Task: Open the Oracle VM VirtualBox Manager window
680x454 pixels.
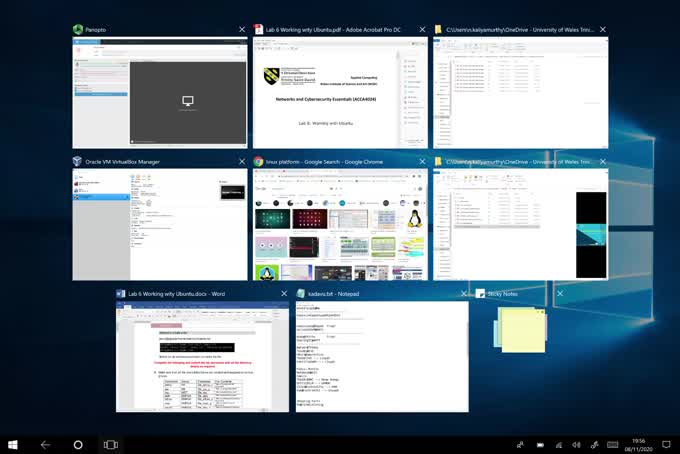Action: click(x=159, y=224)
